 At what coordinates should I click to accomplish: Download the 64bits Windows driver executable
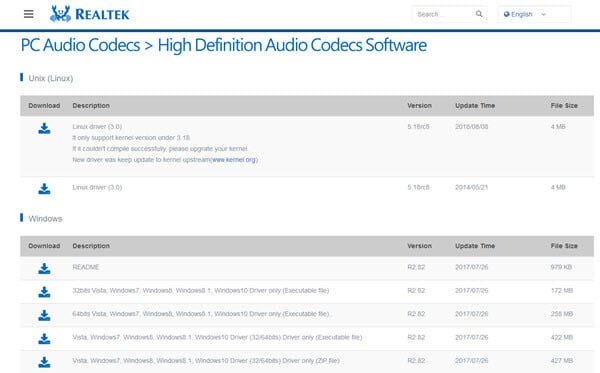pos(44,315)
